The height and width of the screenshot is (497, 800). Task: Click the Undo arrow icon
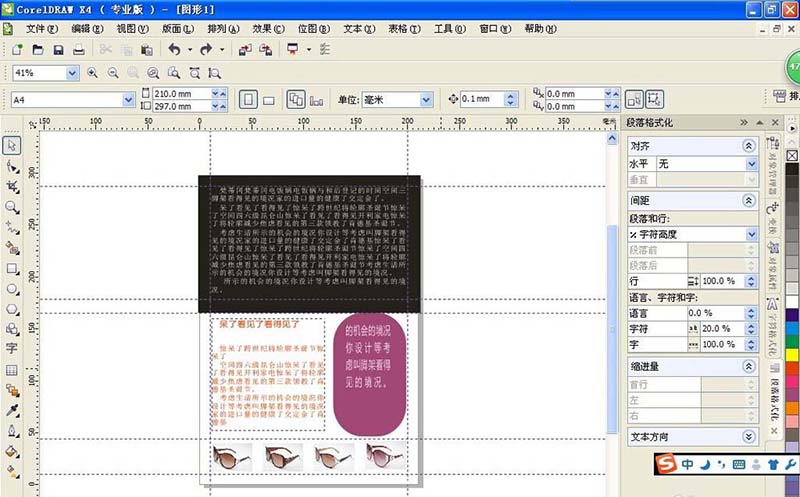point(174,49)
